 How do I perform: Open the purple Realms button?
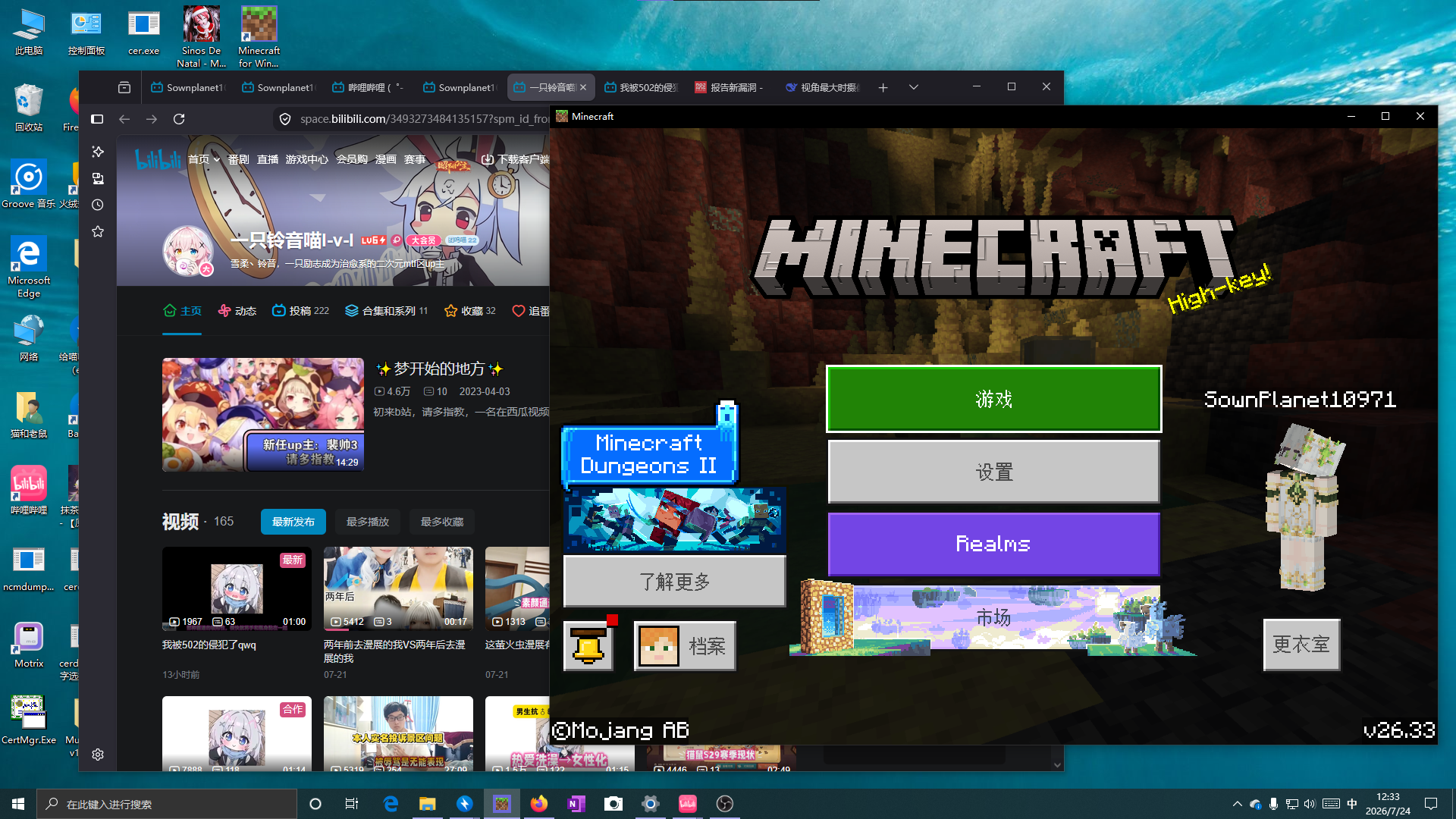point(993,544)
